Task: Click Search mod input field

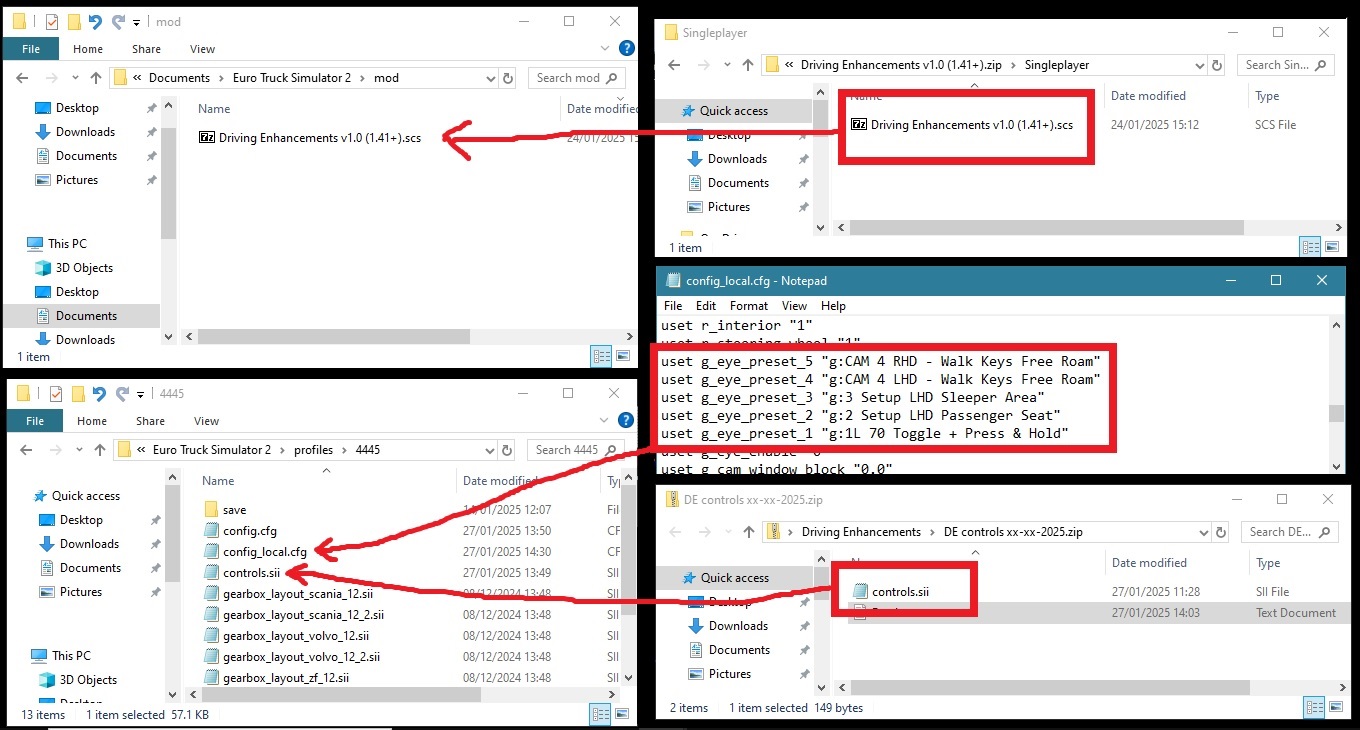Action: point(578,78)
